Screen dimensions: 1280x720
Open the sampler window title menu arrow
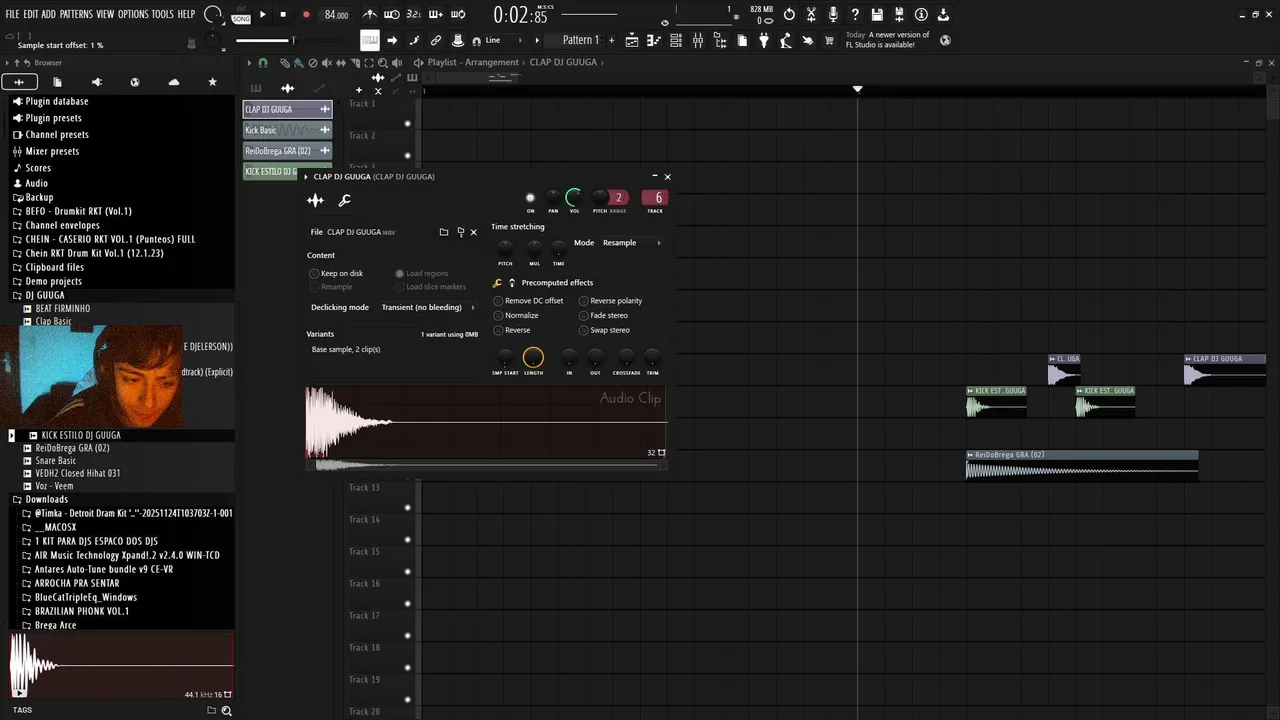pyautogui.click(x=306, y=177)
